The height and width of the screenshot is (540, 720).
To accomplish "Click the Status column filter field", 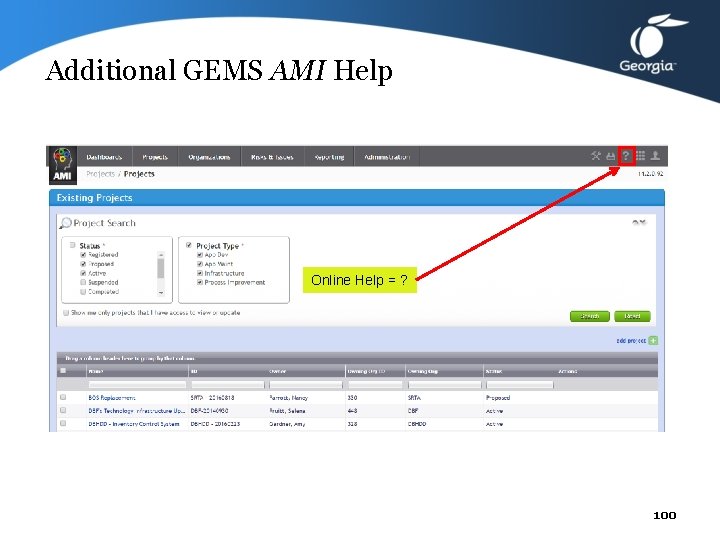I will (x=520, y=385).
